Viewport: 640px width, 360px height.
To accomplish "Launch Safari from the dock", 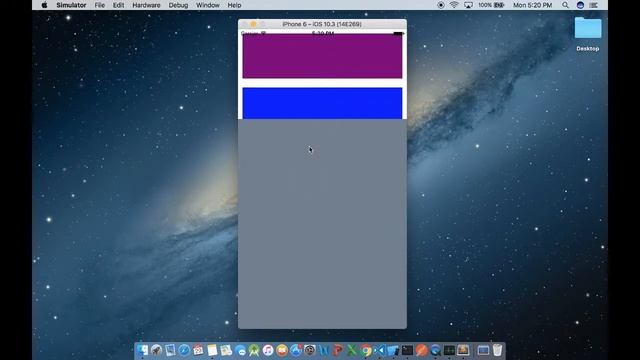I will (x=184, y=350).
